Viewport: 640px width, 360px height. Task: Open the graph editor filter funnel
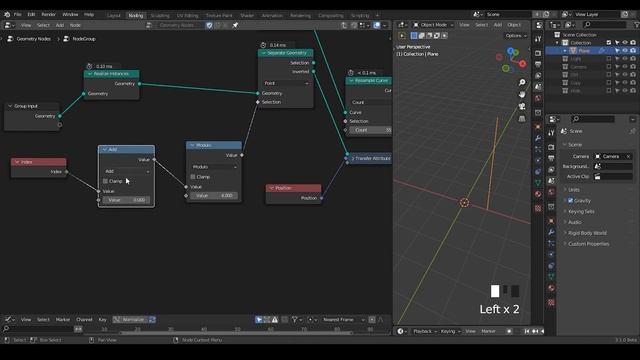point(295,320)
